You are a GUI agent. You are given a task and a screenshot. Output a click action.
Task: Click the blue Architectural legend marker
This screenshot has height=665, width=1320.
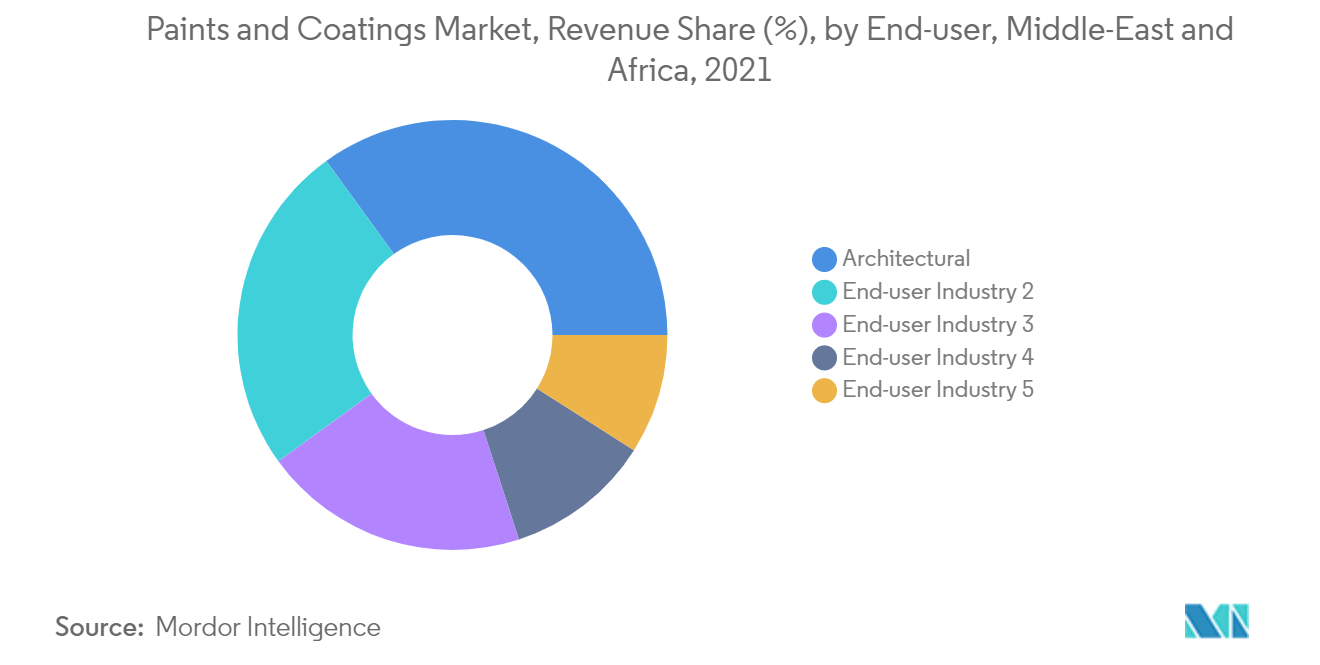pyautogui.click(x=822, y=258)
